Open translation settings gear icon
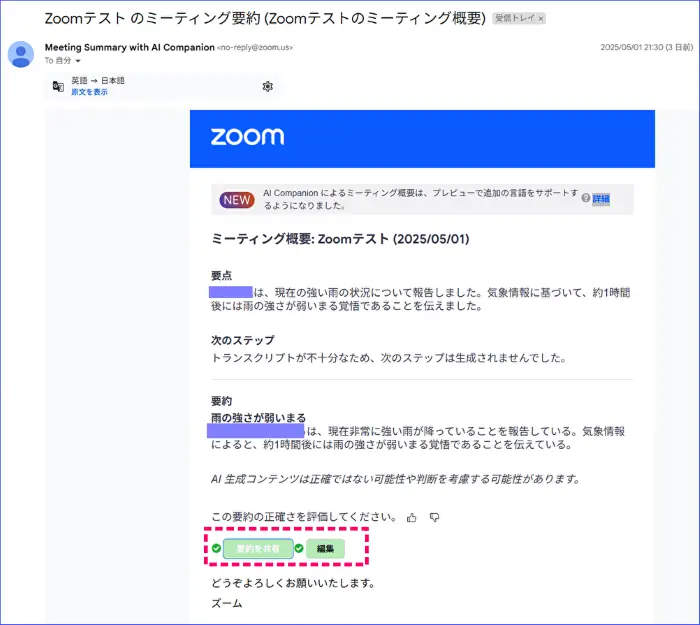 [x=267, y=86]
